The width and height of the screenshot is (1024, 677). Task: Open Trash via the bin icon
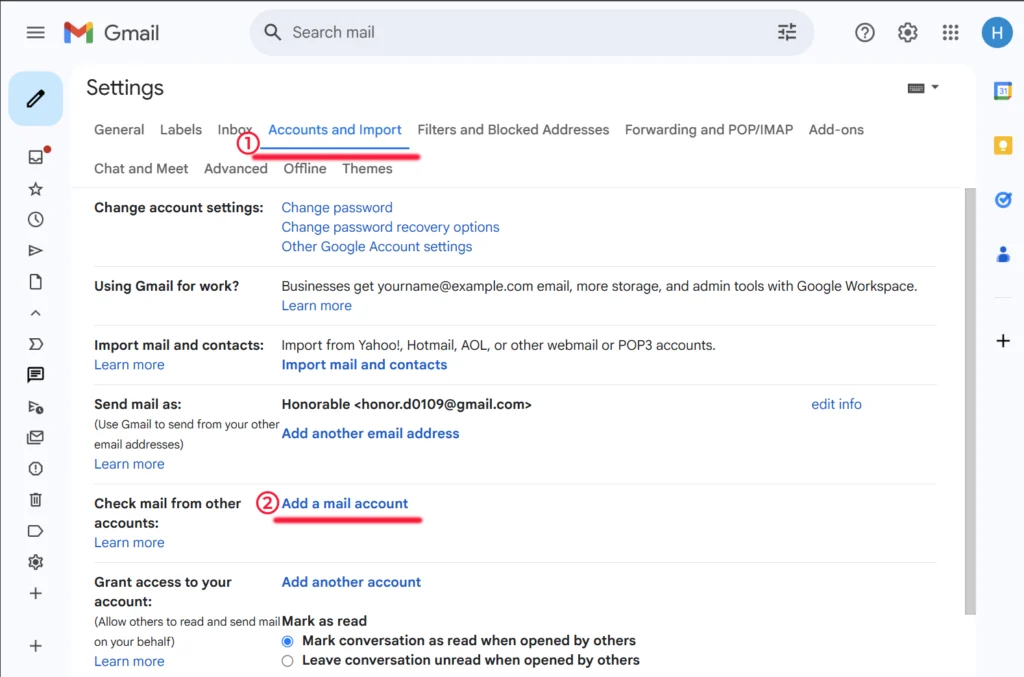pyautogui.click(x=35, y=500)
